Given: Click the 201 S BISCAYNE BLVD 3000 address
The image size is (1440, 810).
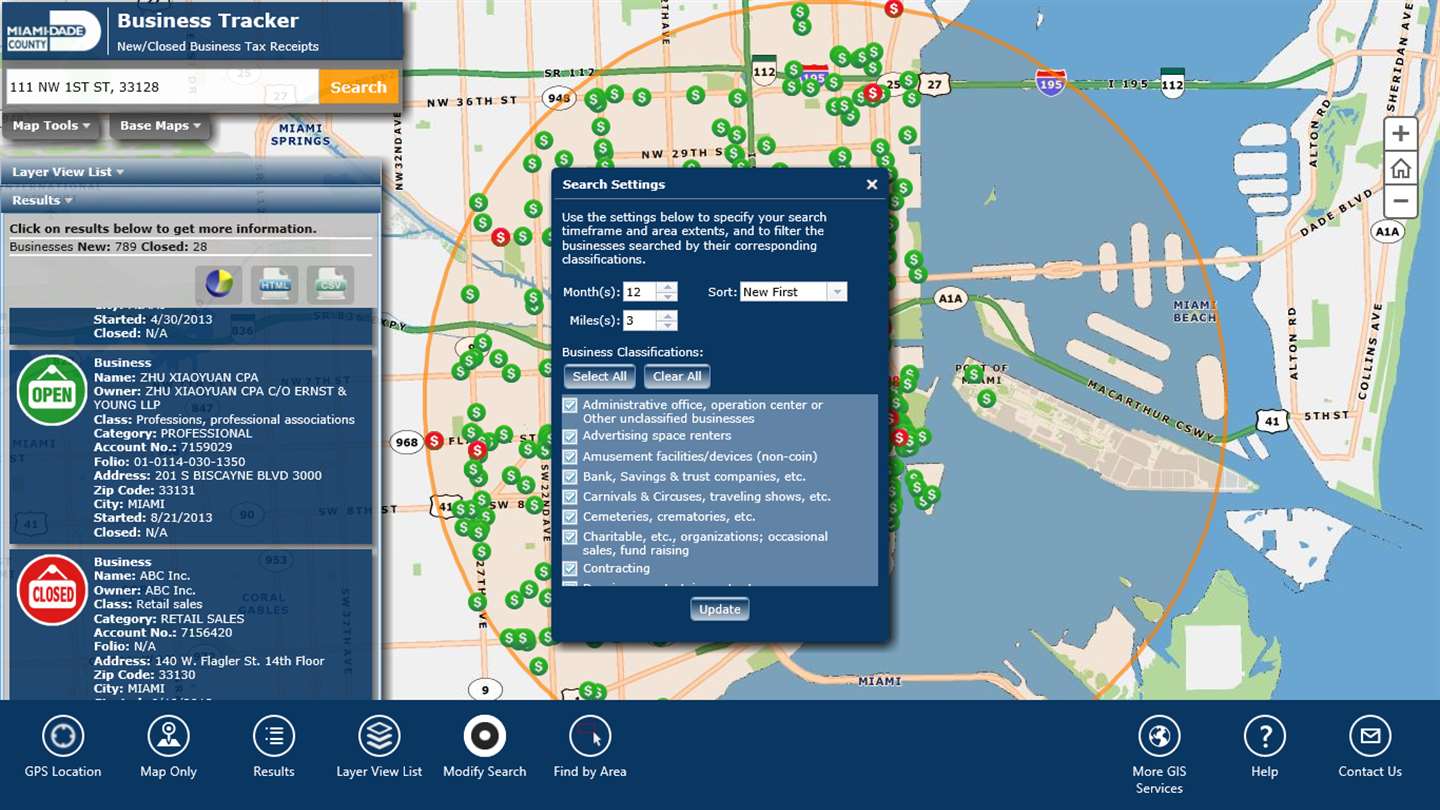Looking at the screenshot, I should [x=238, y=475].
